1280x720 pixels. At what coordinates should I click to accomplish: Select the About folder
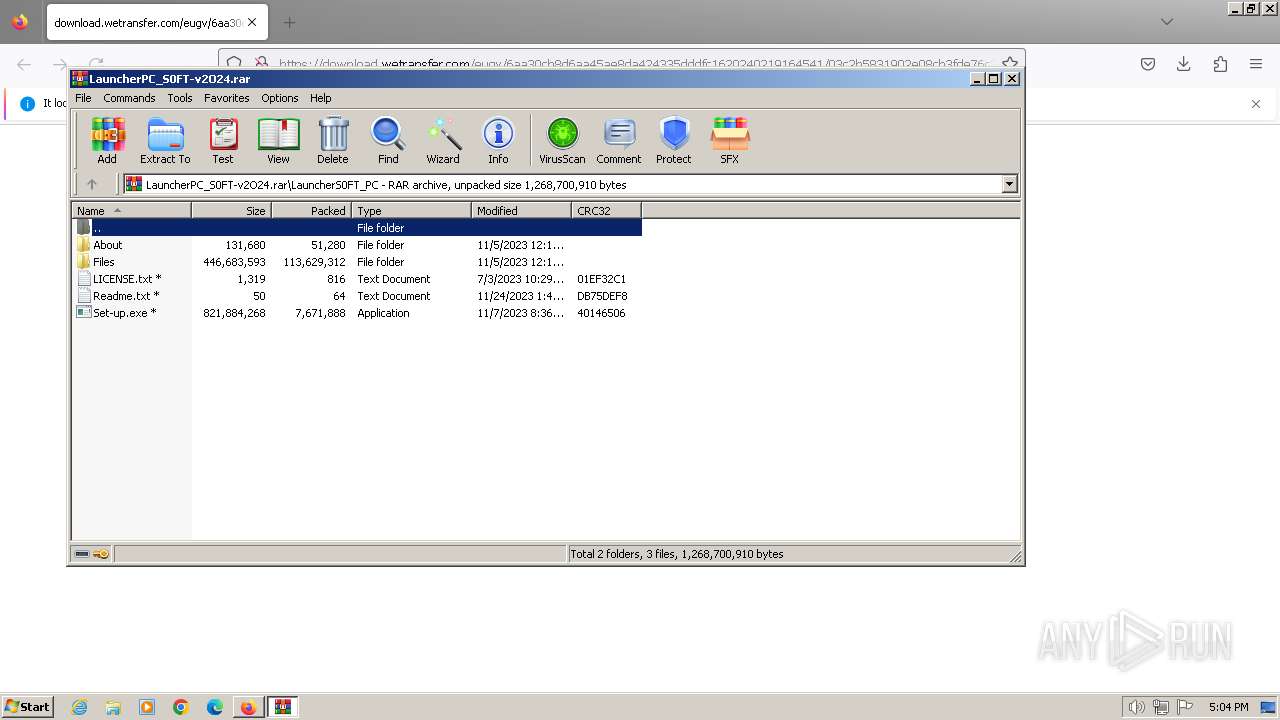point(107,245)
